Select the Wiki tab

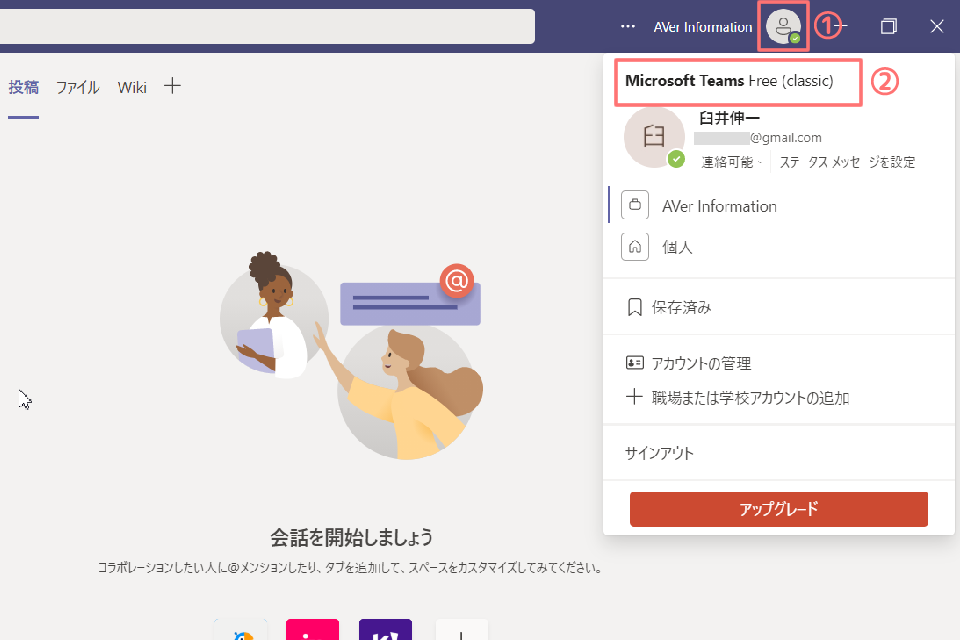click(x=131, y=87)
